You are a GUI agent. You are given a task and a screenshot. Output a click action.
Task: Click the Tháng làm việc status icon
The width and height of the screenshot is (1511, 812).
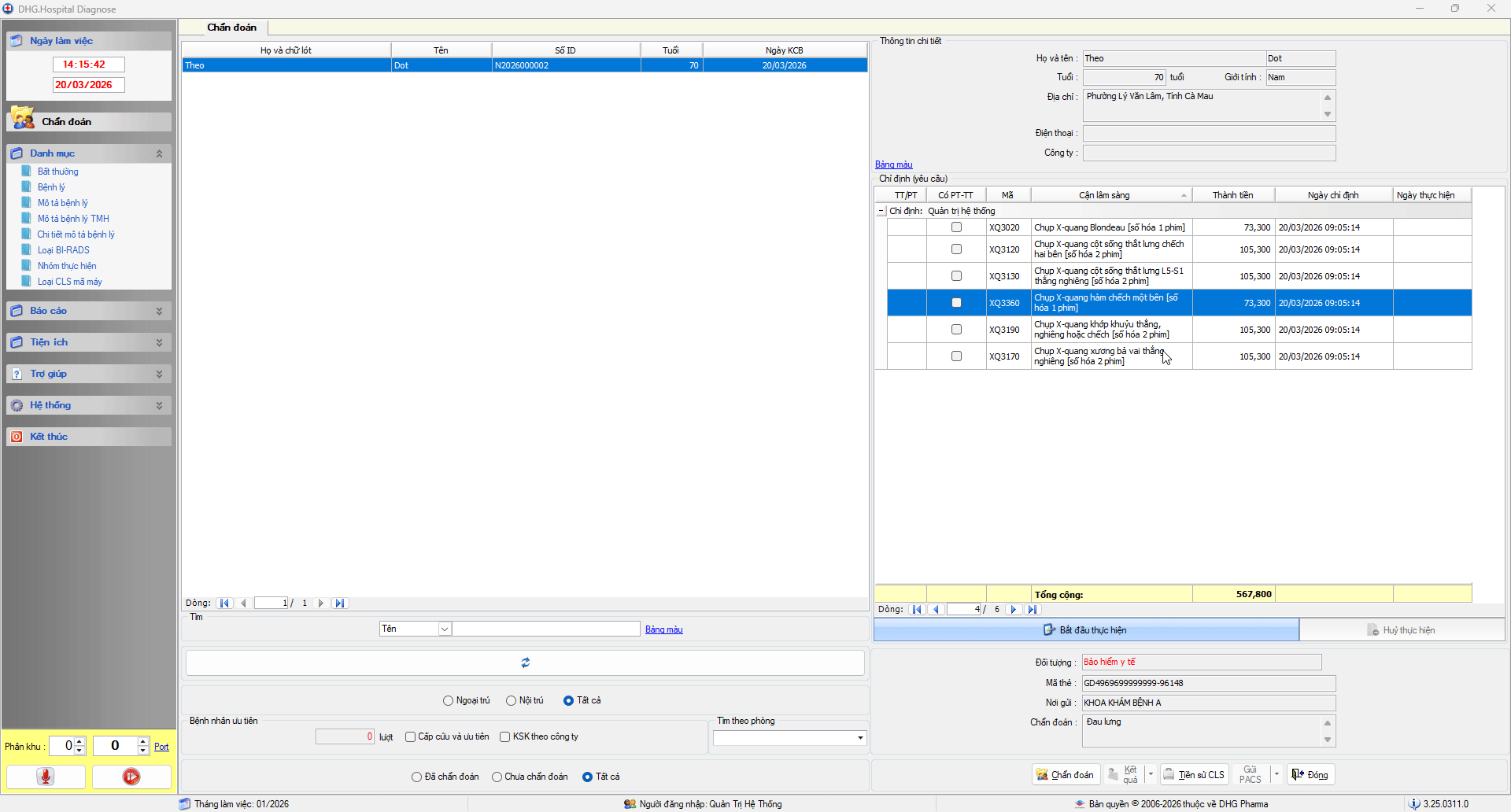click(185, 804)
